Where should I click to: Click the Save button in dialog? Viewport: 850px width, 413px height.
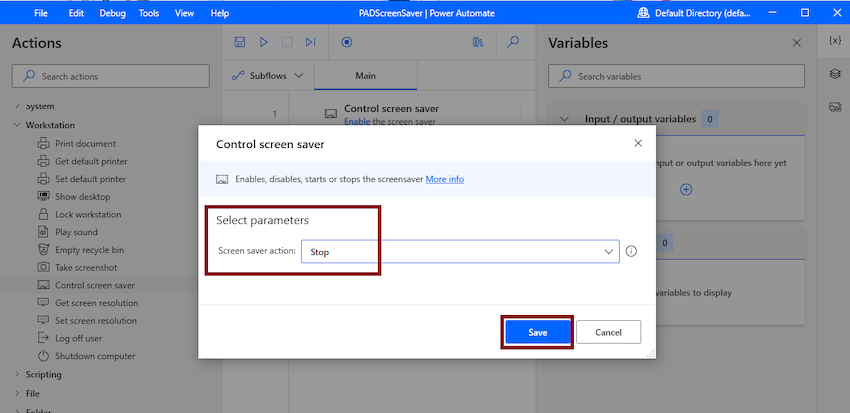(537, 332)
